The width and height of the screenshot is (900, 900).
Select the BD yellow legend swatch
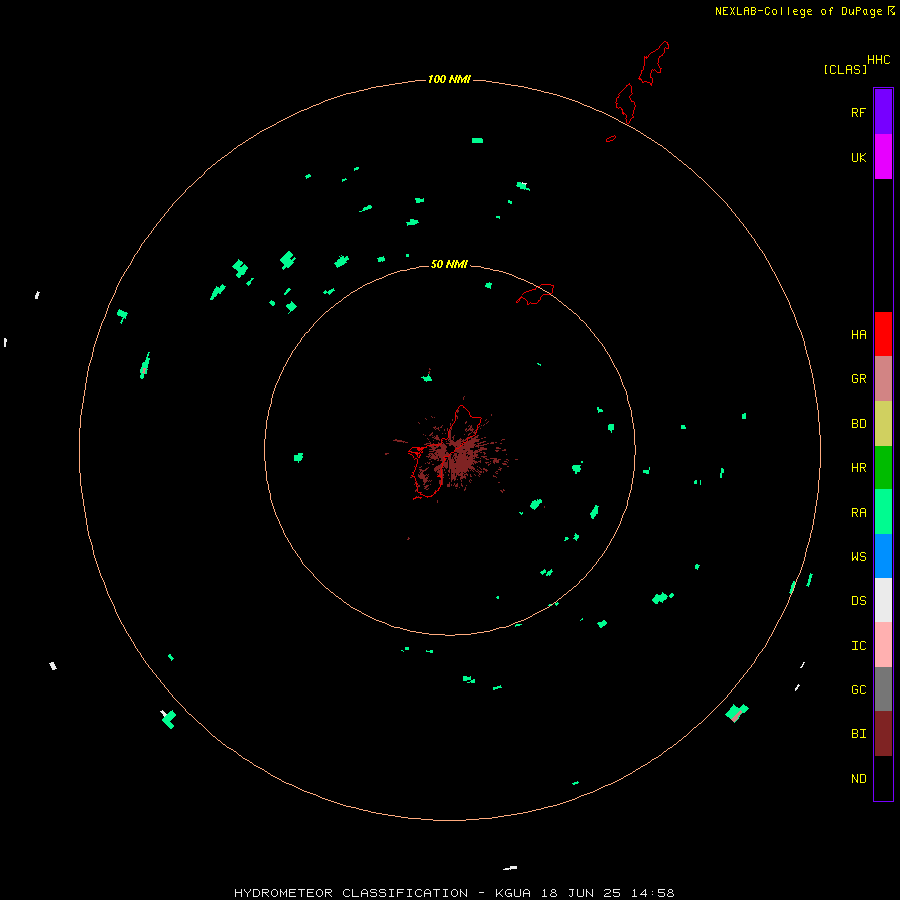point(883,424)
